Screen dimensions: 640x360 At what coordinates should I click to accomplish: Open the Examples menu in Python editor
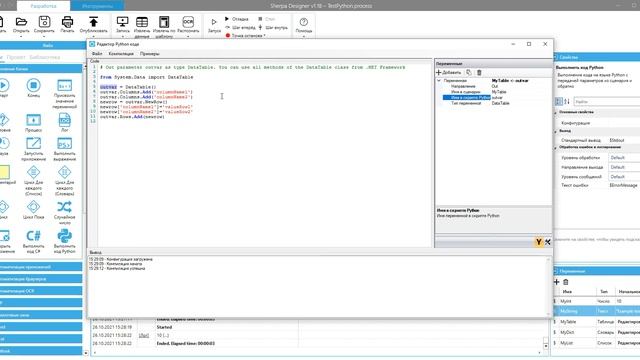[149, 53]
